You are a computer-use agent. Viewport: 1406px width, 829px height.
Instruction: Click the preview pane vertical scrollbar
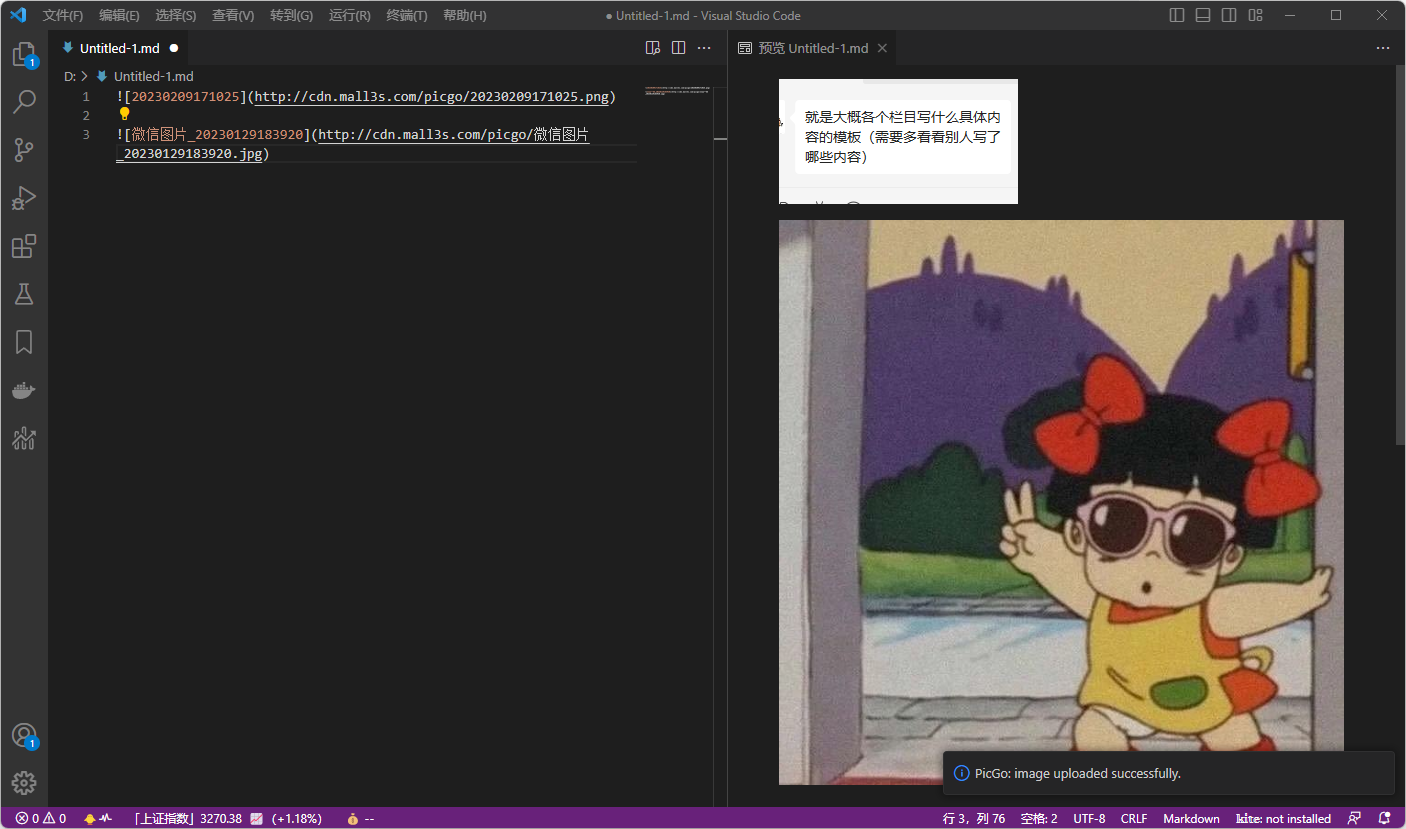click(1400, 255)
